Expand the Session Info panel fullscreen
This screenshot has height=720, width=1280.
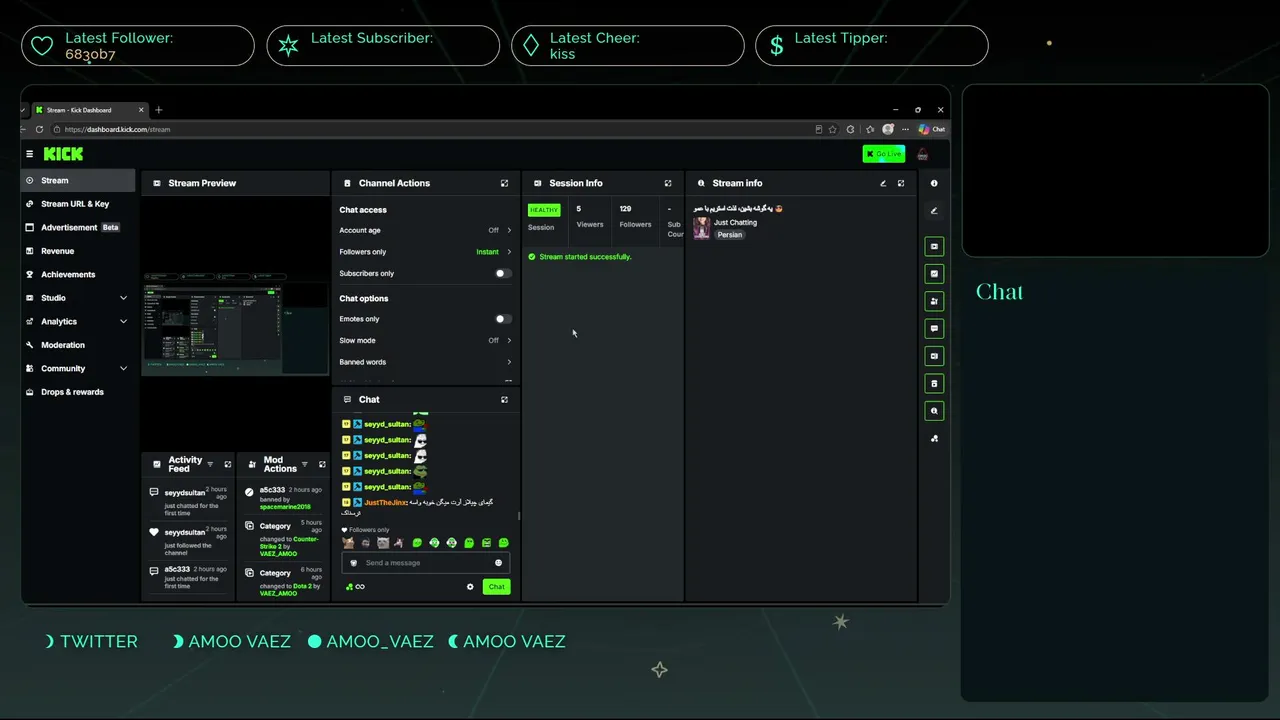[668, 183]
